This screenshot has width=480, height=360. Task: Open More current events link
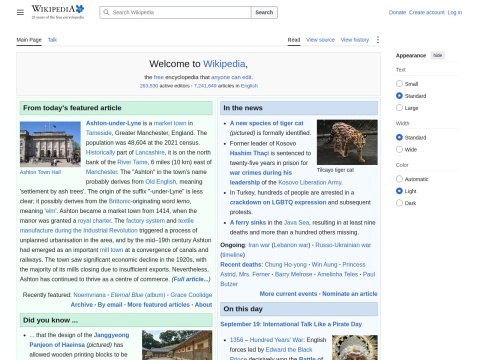pyautogui.click(x=288, y=294)
